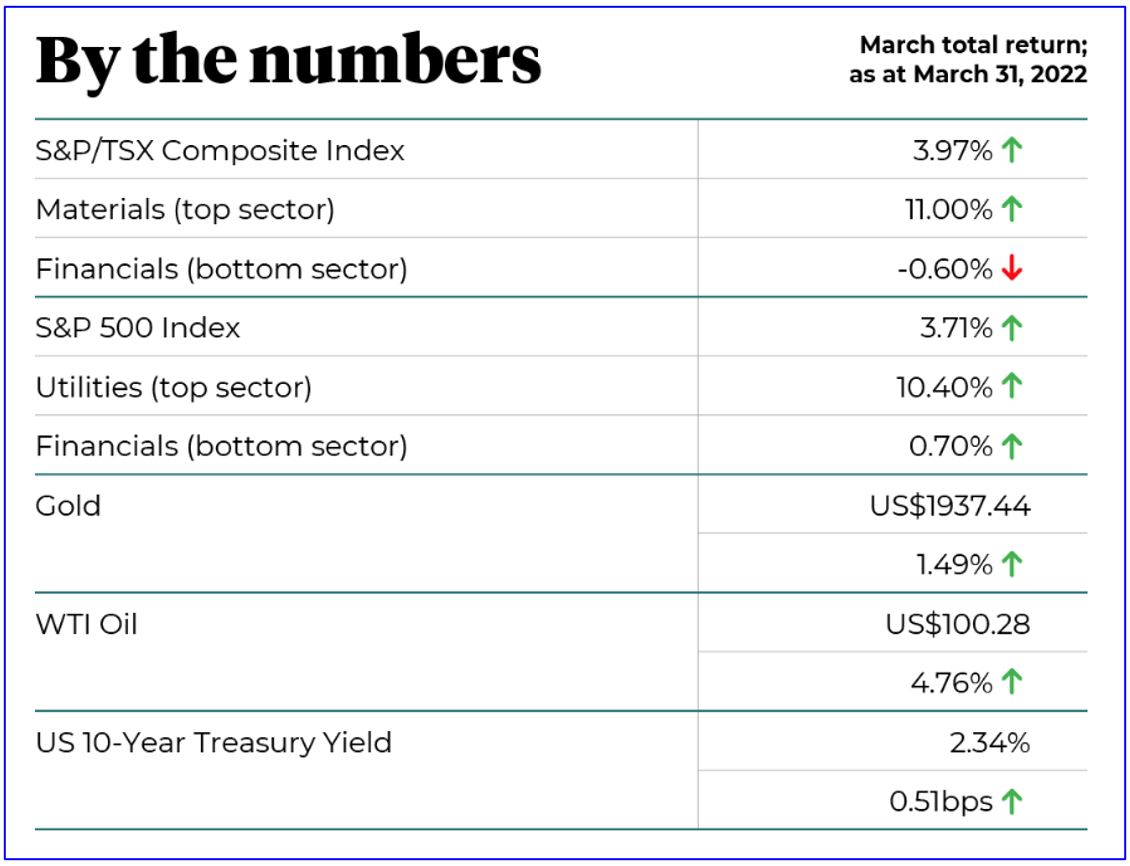1130x866 pixels.
Task: Click the "March total return" date note
Action: [x=968, y=60]
